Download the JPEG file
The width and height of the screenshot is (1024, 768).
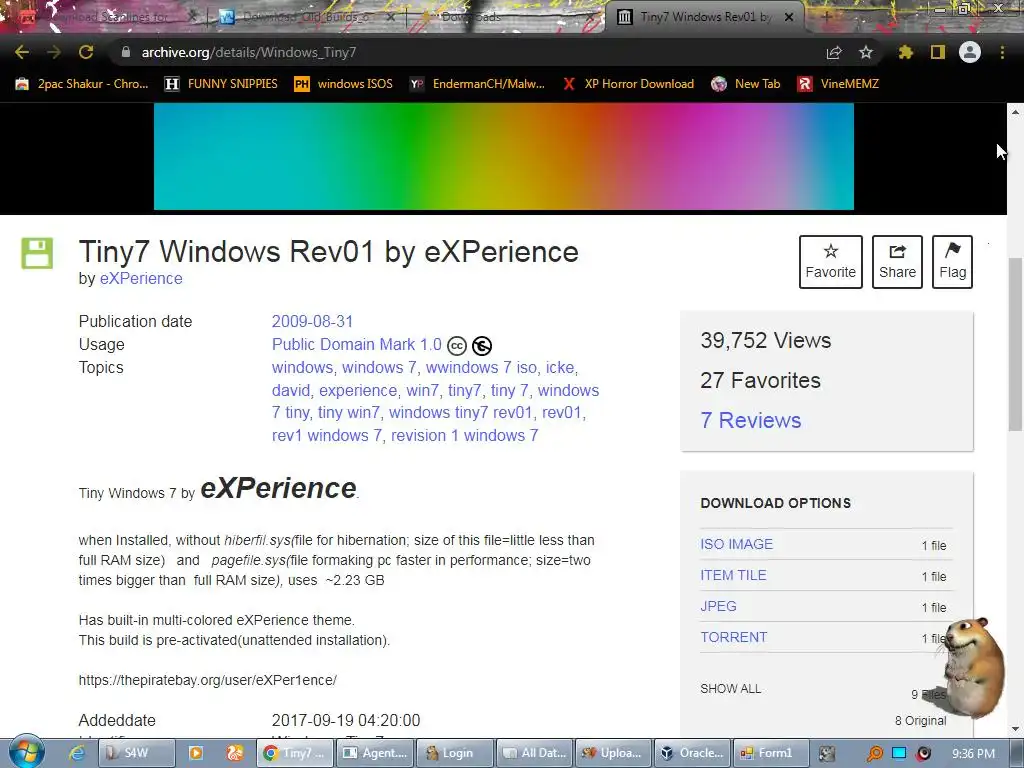pyautogui.click(x=718, y=606)
